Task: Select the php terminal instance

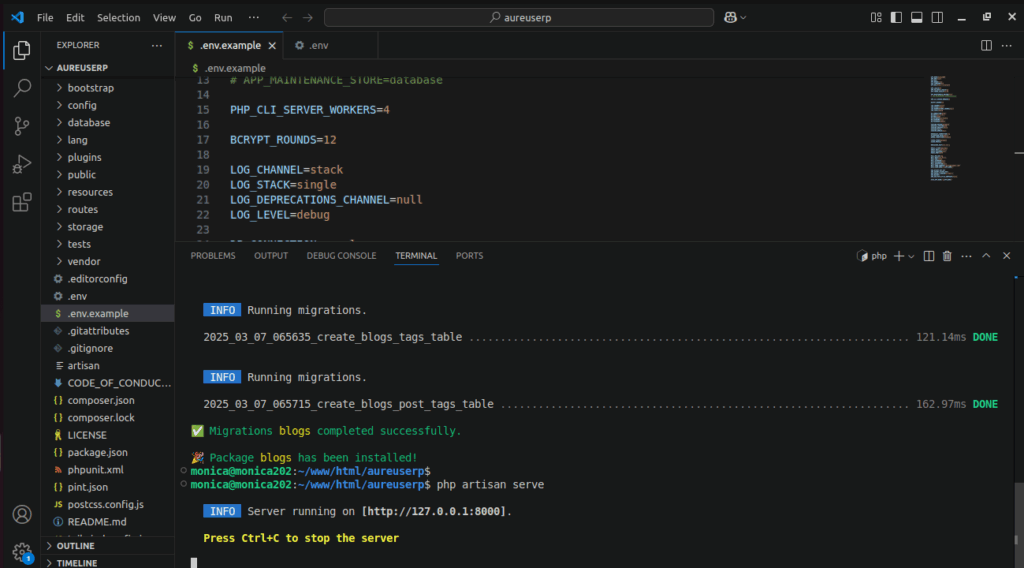Action: click(x=872, y=256)
